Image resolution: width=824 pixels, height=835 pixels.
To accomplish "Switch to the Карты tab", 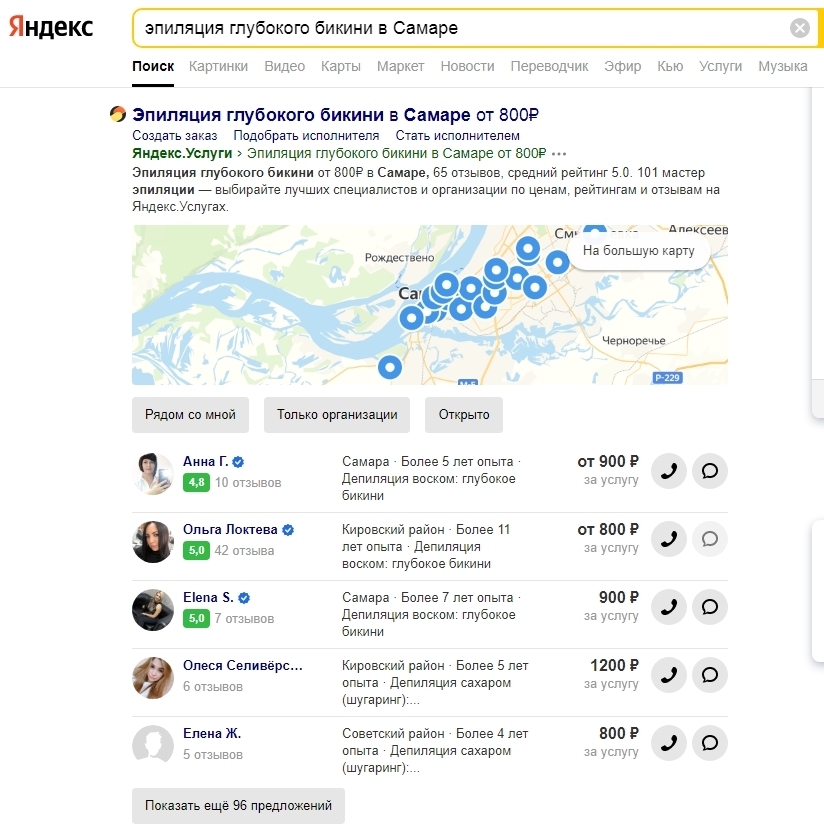I will [340, 66].
